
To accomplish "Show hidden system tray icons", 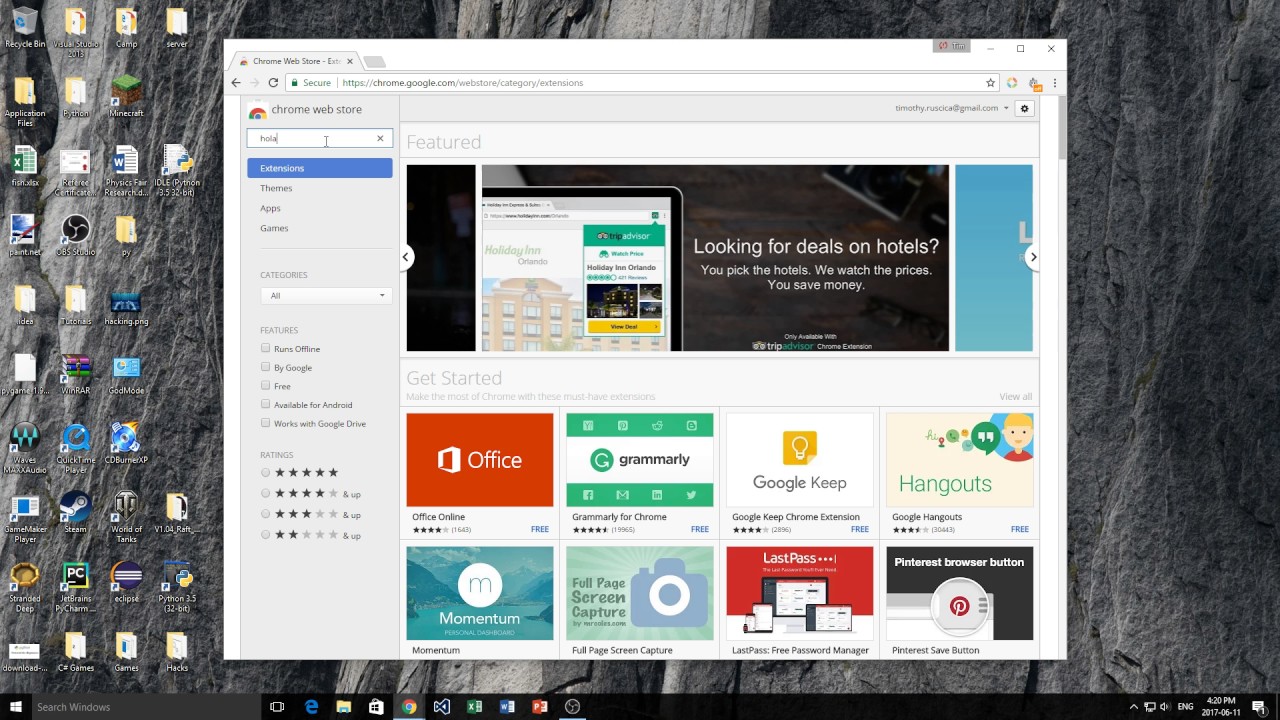I will (1133, 707).
